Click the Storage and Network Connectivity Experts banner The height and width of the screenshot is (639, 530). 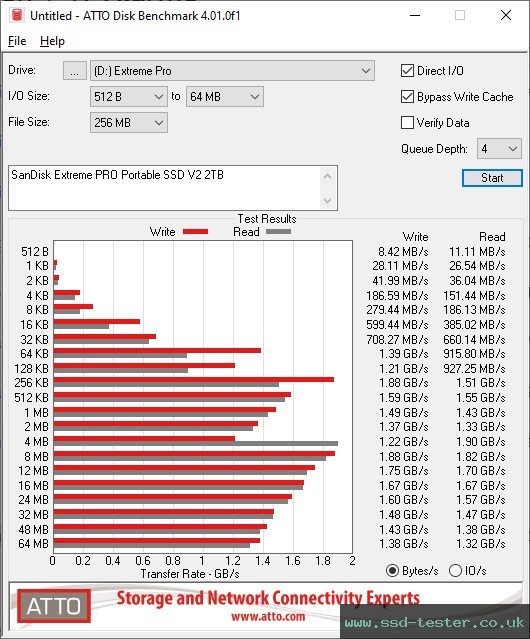click(x=268, y=598)
